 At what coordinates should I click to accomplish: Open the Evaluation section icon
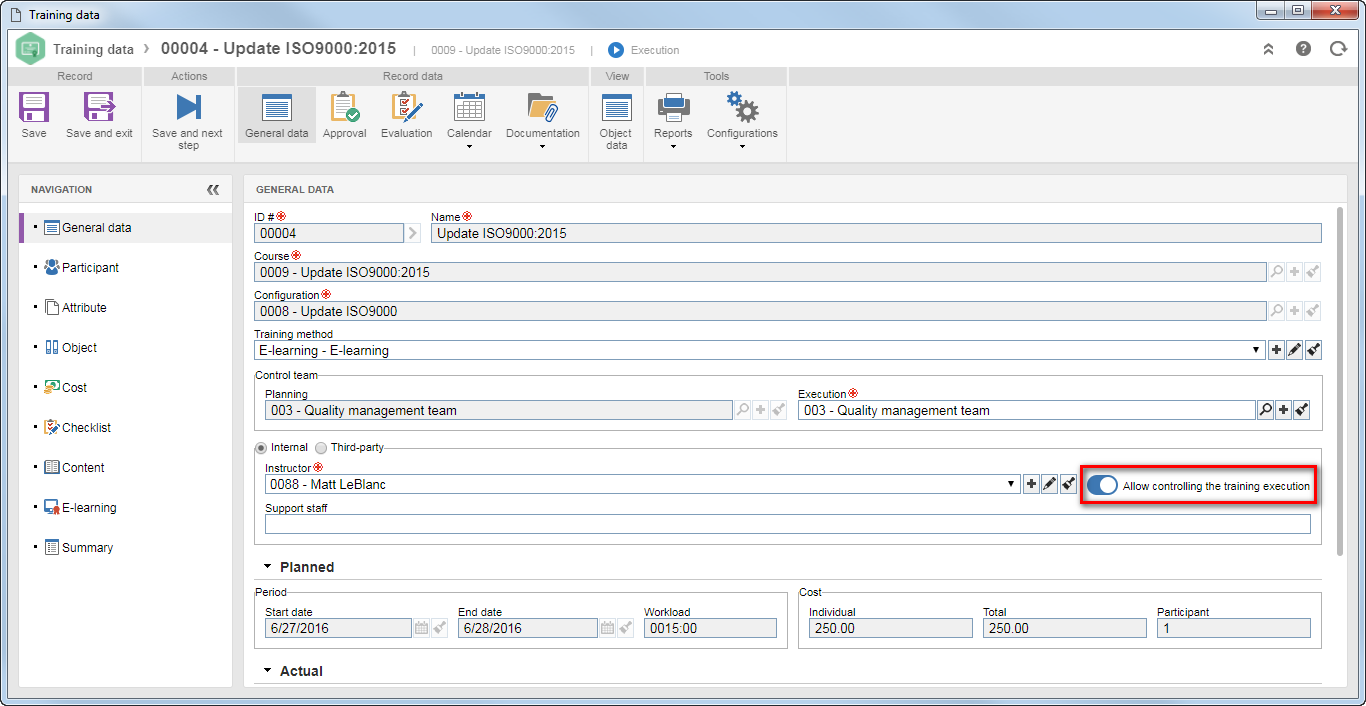point(407,108)
